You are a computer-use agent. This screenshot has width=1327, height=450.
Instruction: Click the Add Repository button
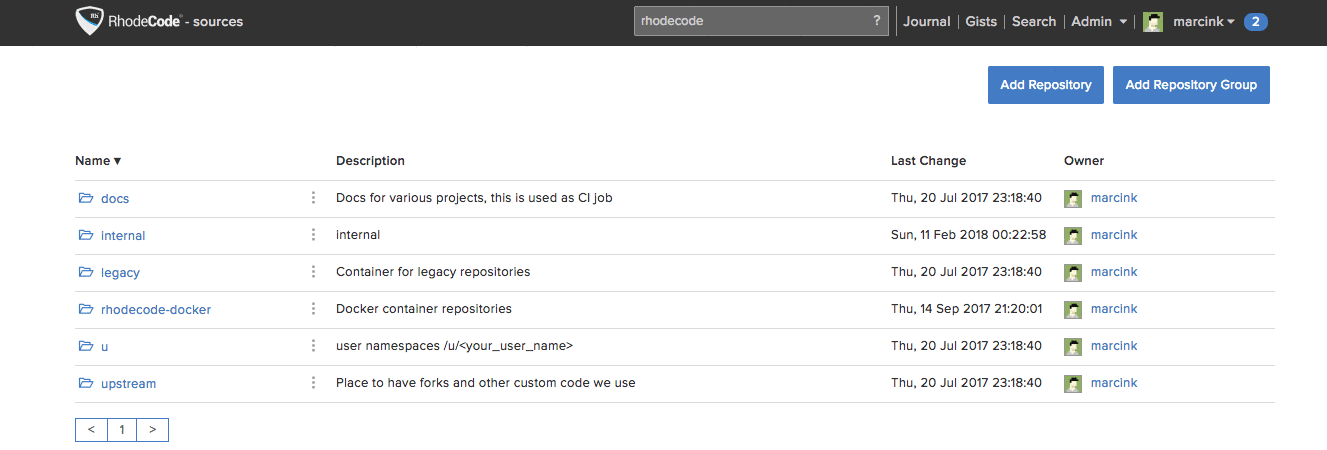[1045, 85]
